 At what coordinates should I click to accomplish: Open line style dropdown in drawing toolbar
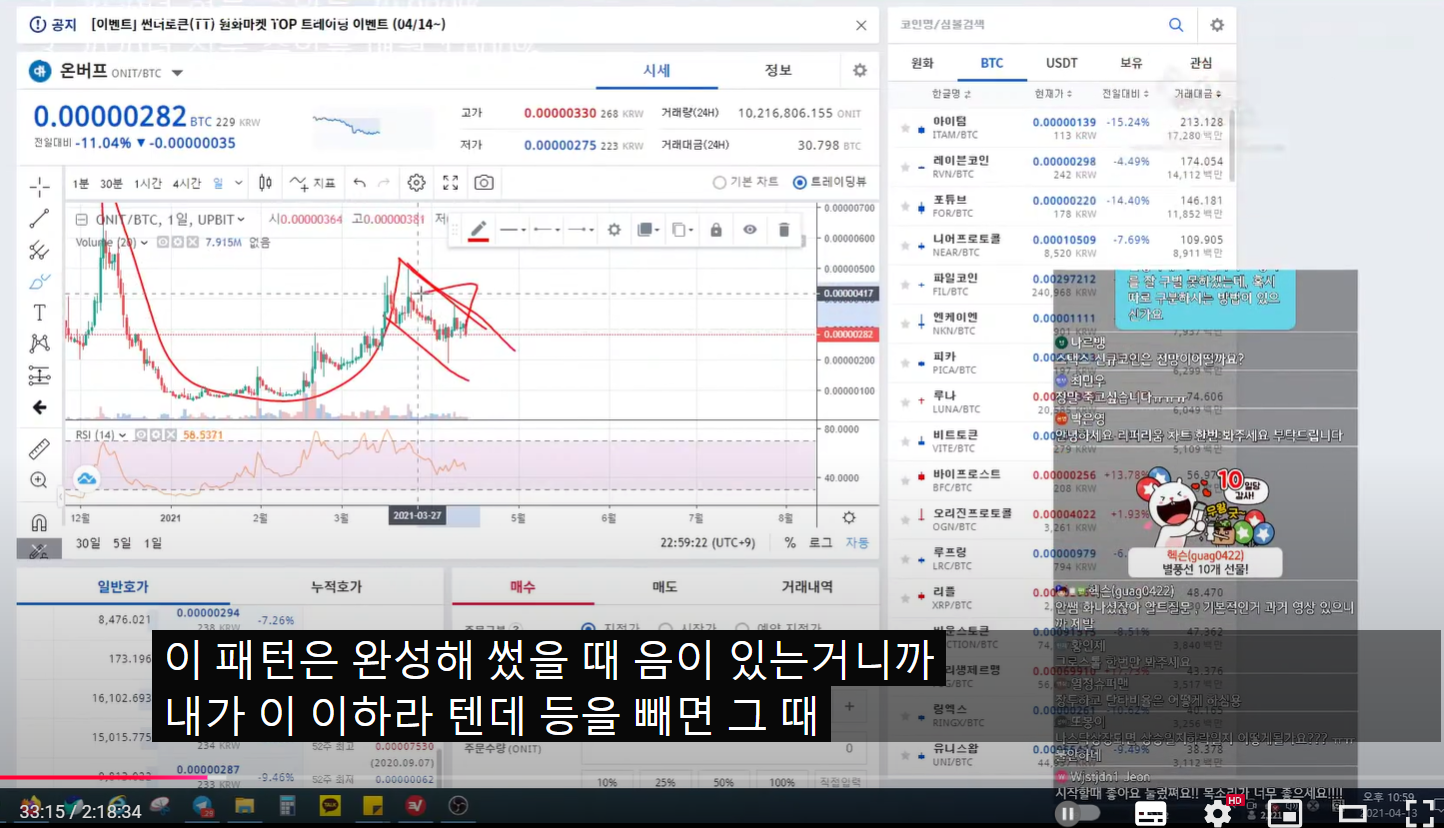(514, 230)
